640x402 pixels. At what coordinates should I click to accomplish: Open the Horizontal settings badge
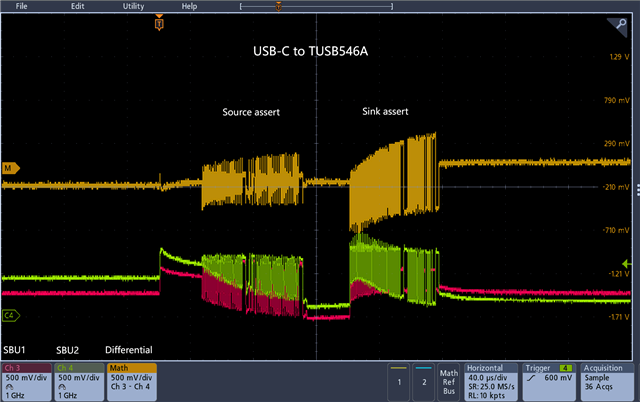point(491,382)
